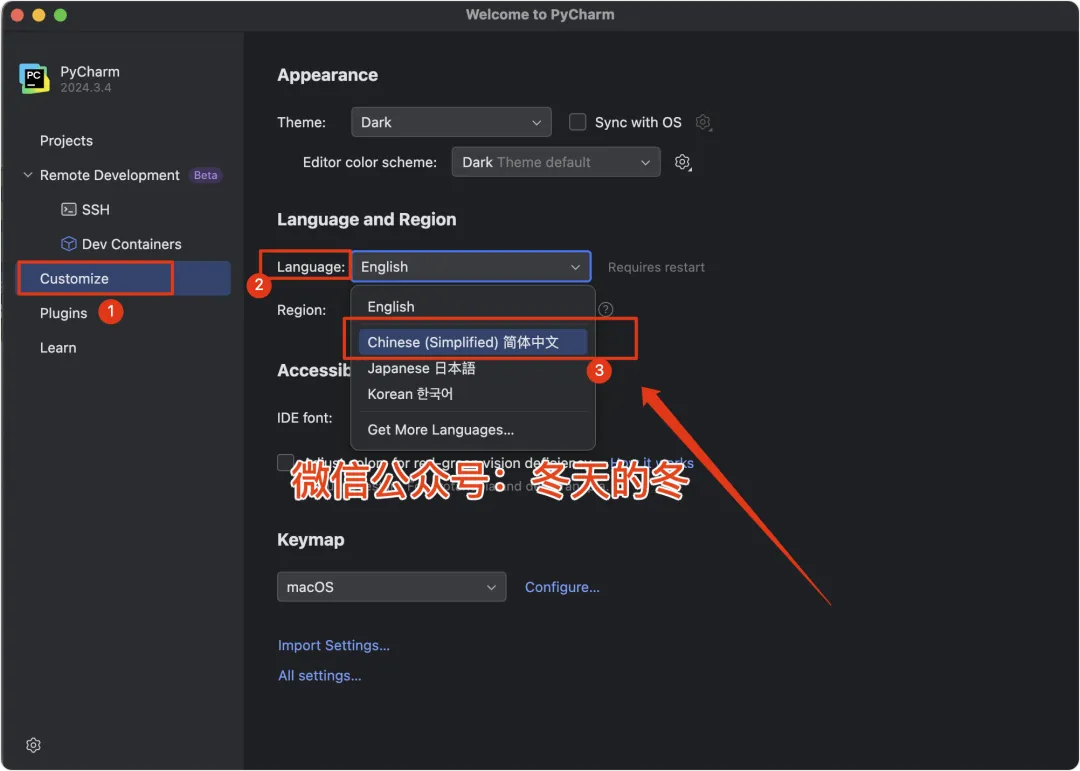Pick Korean 한국어 language option
Image resolution: width=1080 pixels, height=771 pixels.
pos(472,394)
